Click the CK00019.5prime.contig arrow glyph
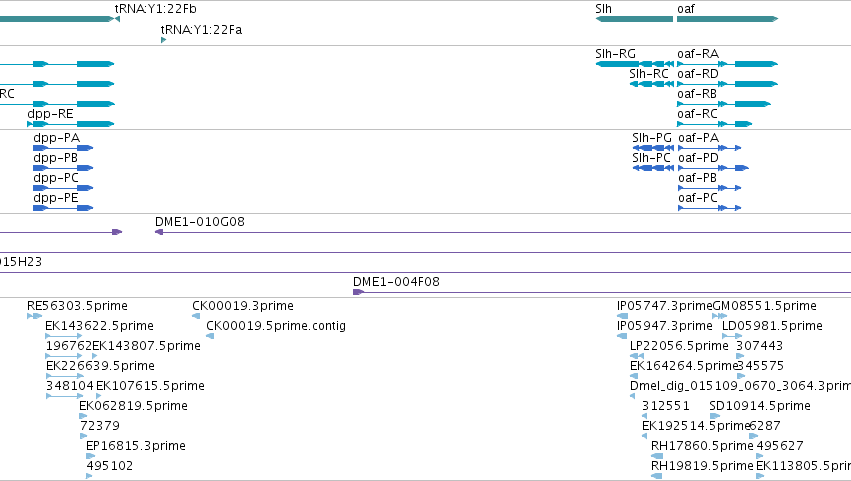The height and width of the screenshot is (481, 851). (210, 337)
